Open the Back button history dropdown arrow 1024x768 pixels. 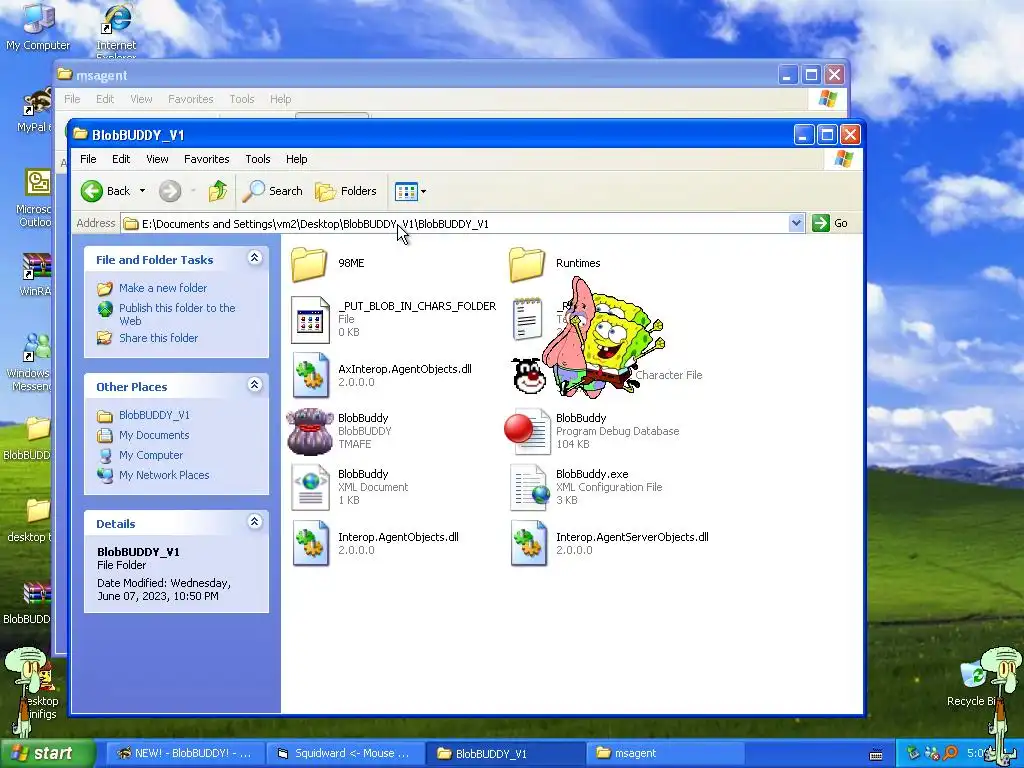pyautogui.click(x=142, y=191)
